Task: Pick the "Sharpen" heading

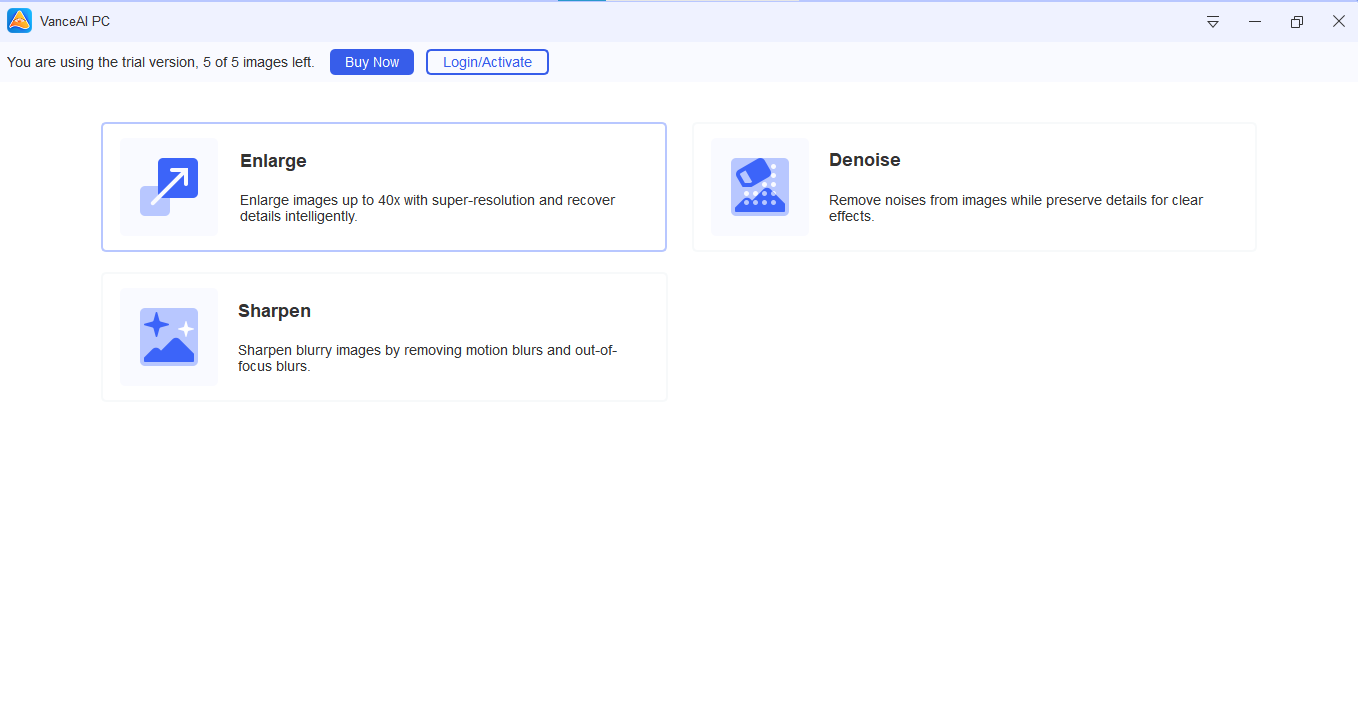Action: [274, 311]
